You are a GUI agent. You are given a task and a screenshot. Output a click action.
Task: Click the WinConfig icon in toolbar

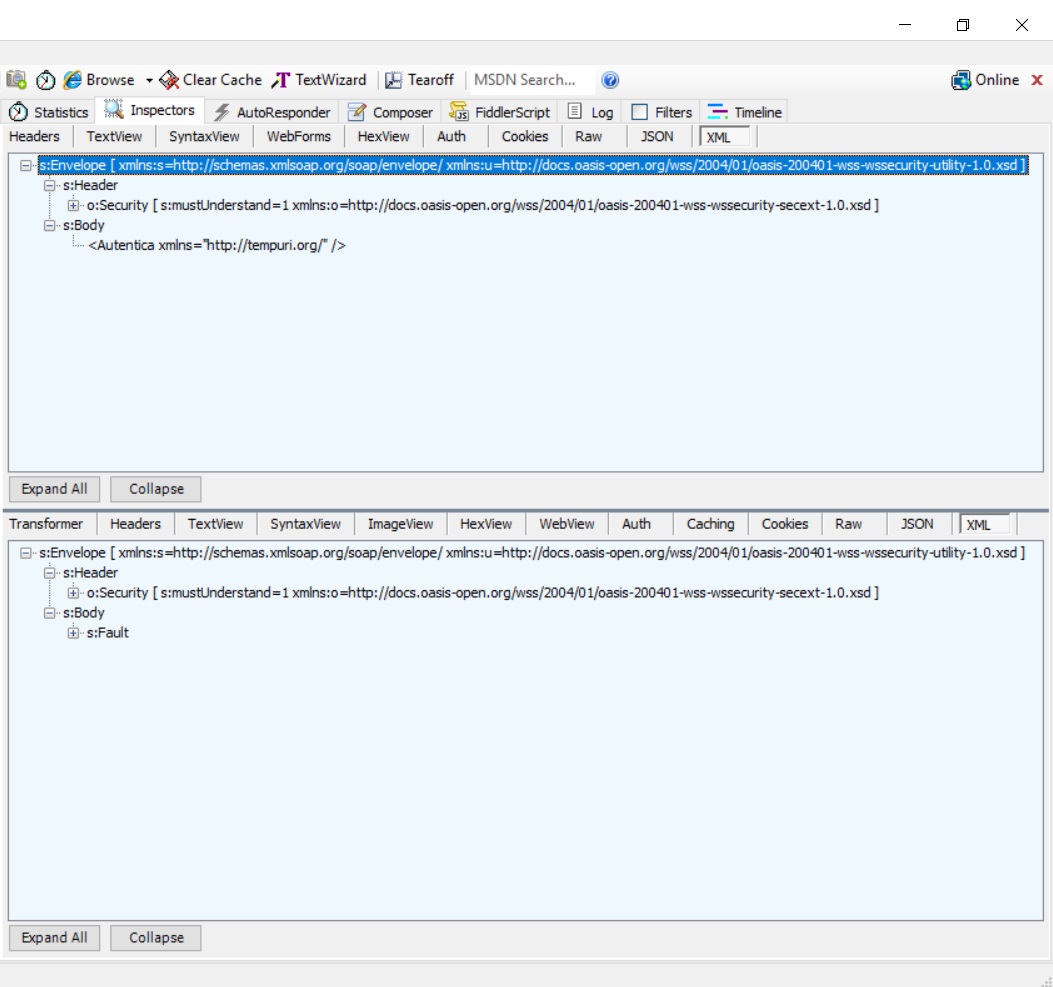[16, 80]
